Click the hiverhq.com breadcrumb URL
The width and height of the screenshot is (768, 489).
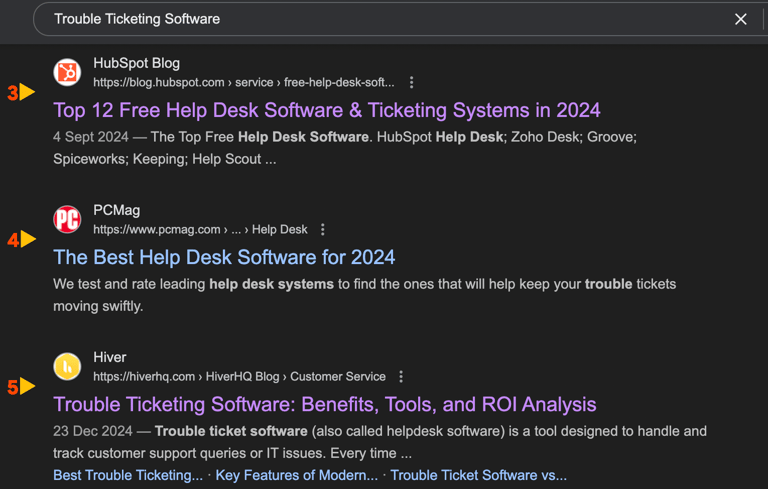coord(240,376)
